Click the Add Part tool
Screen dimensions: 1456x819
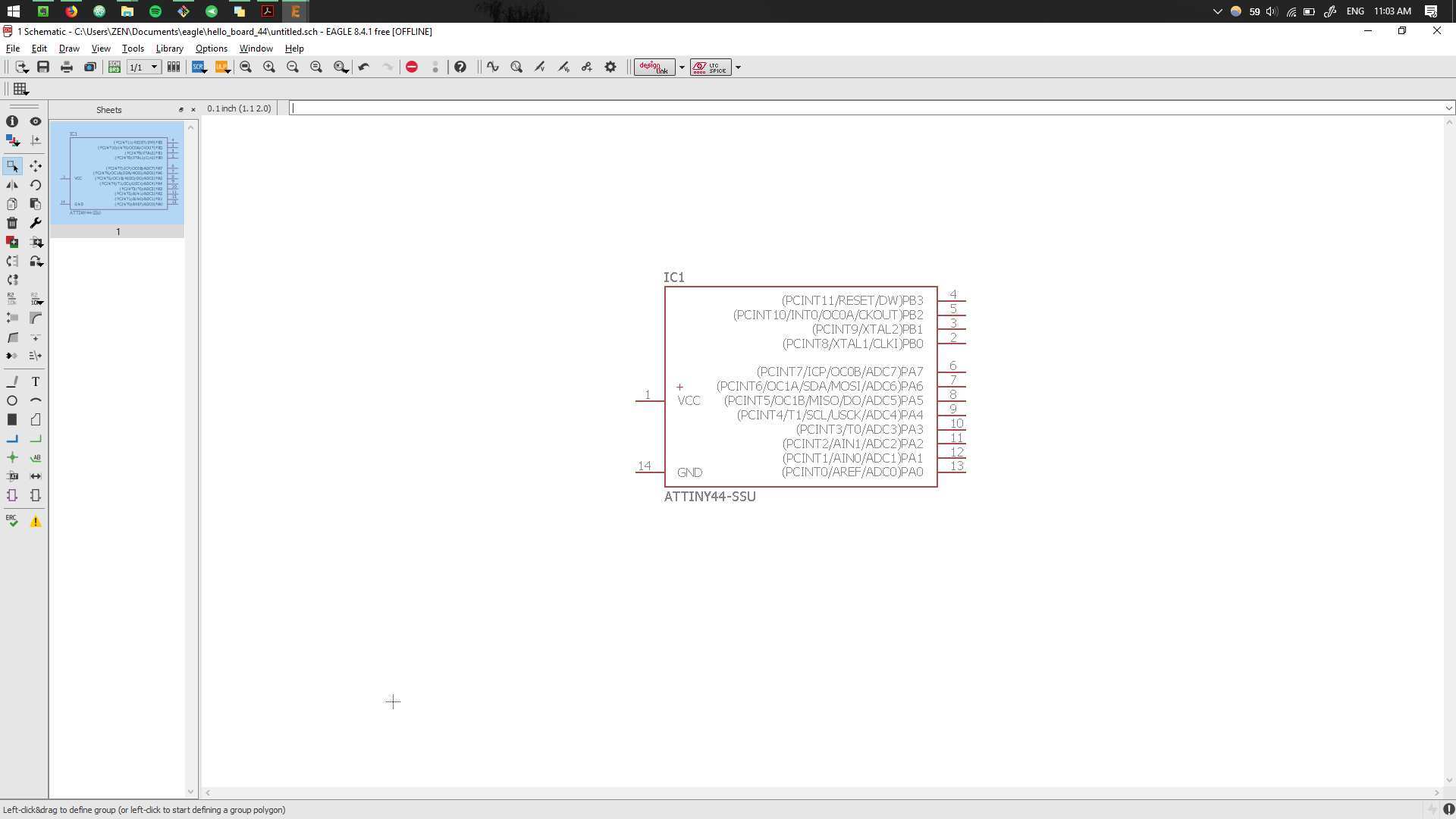pos(12,242)
